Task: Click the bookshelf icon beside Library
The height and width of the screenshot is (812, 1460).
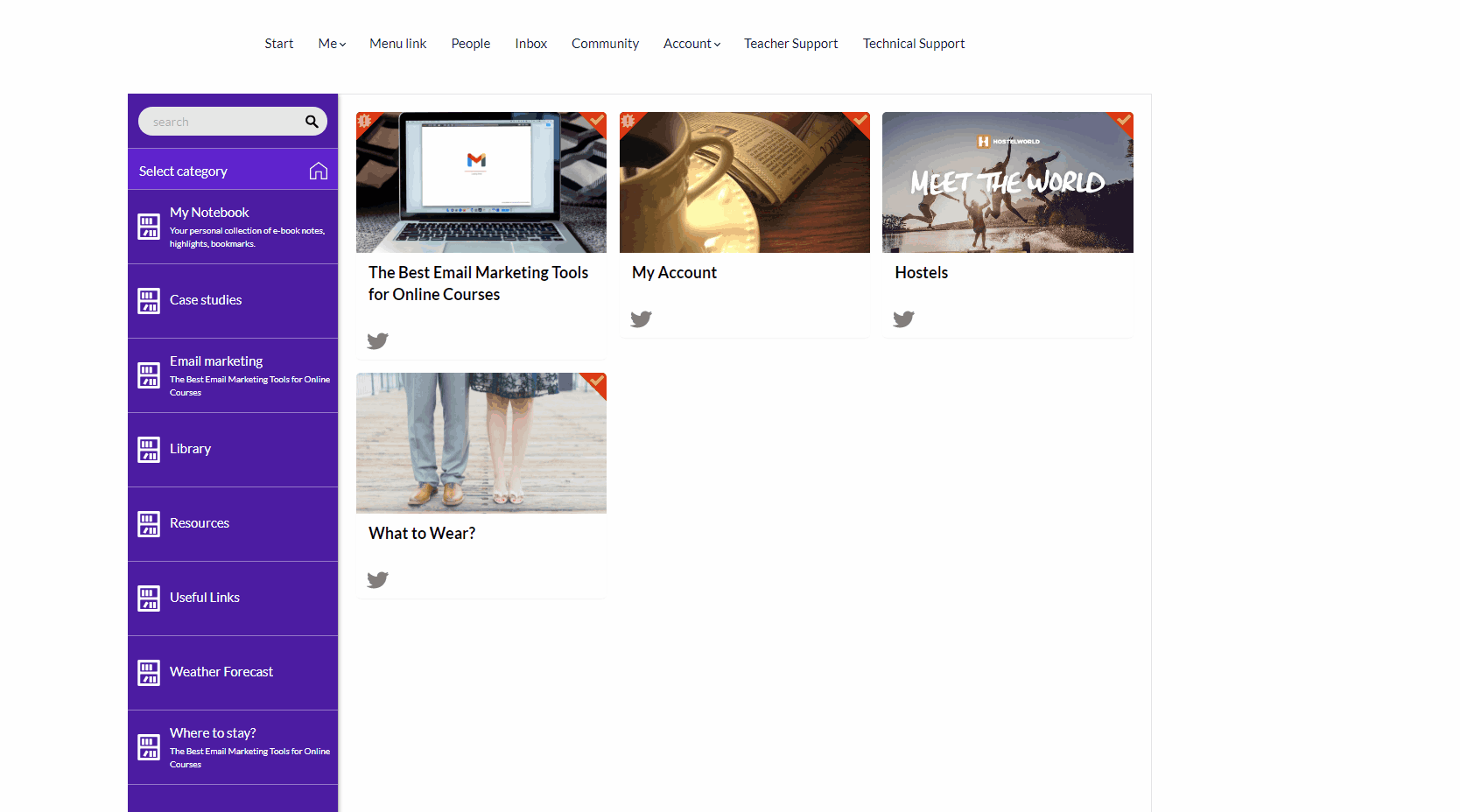Action: coord(147,450)
